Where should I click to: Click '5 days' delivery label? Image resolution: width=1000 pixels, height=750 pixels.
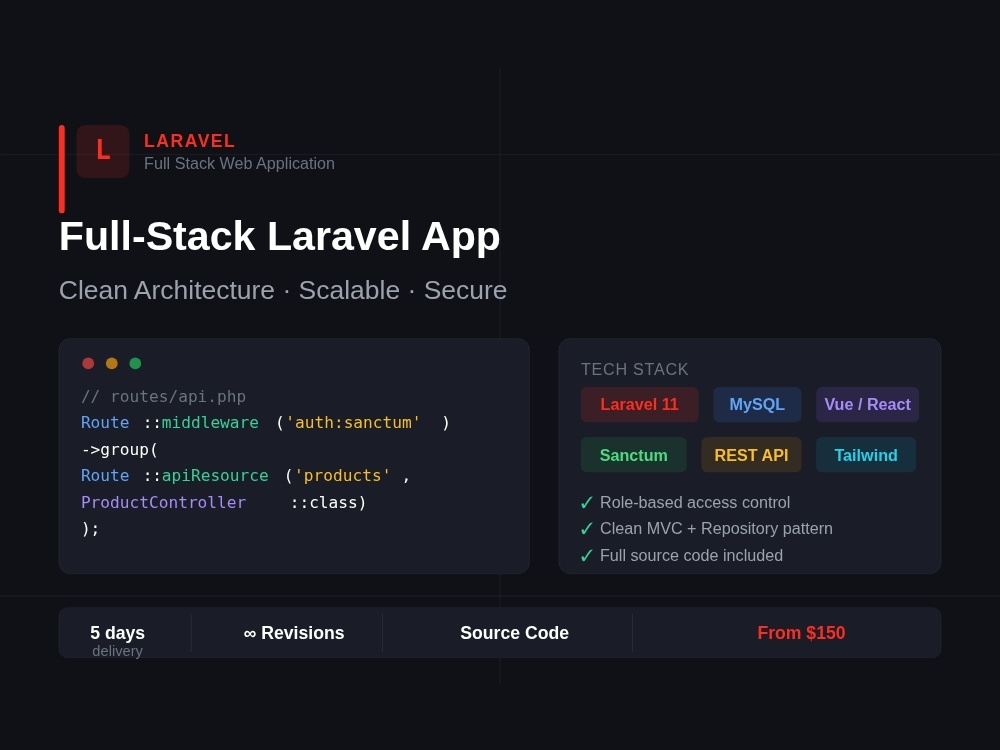(x=117, y=633)
